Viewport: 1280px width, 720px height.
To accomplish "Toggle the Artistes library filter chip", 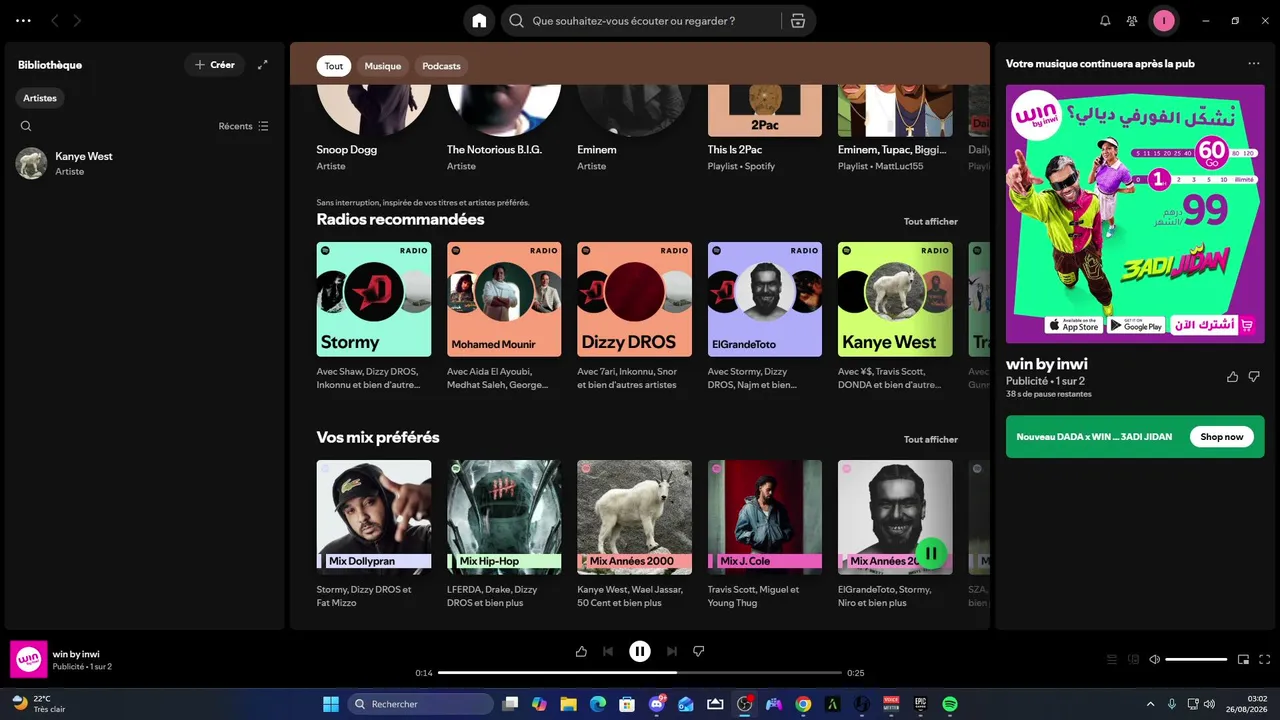I will coord(41,98).
